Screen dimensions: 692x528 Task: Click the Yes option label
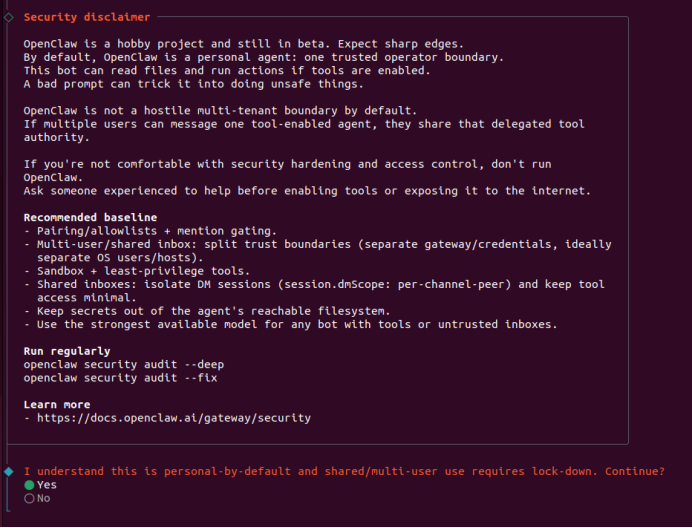pyautogui.click(x=47, y=485)
